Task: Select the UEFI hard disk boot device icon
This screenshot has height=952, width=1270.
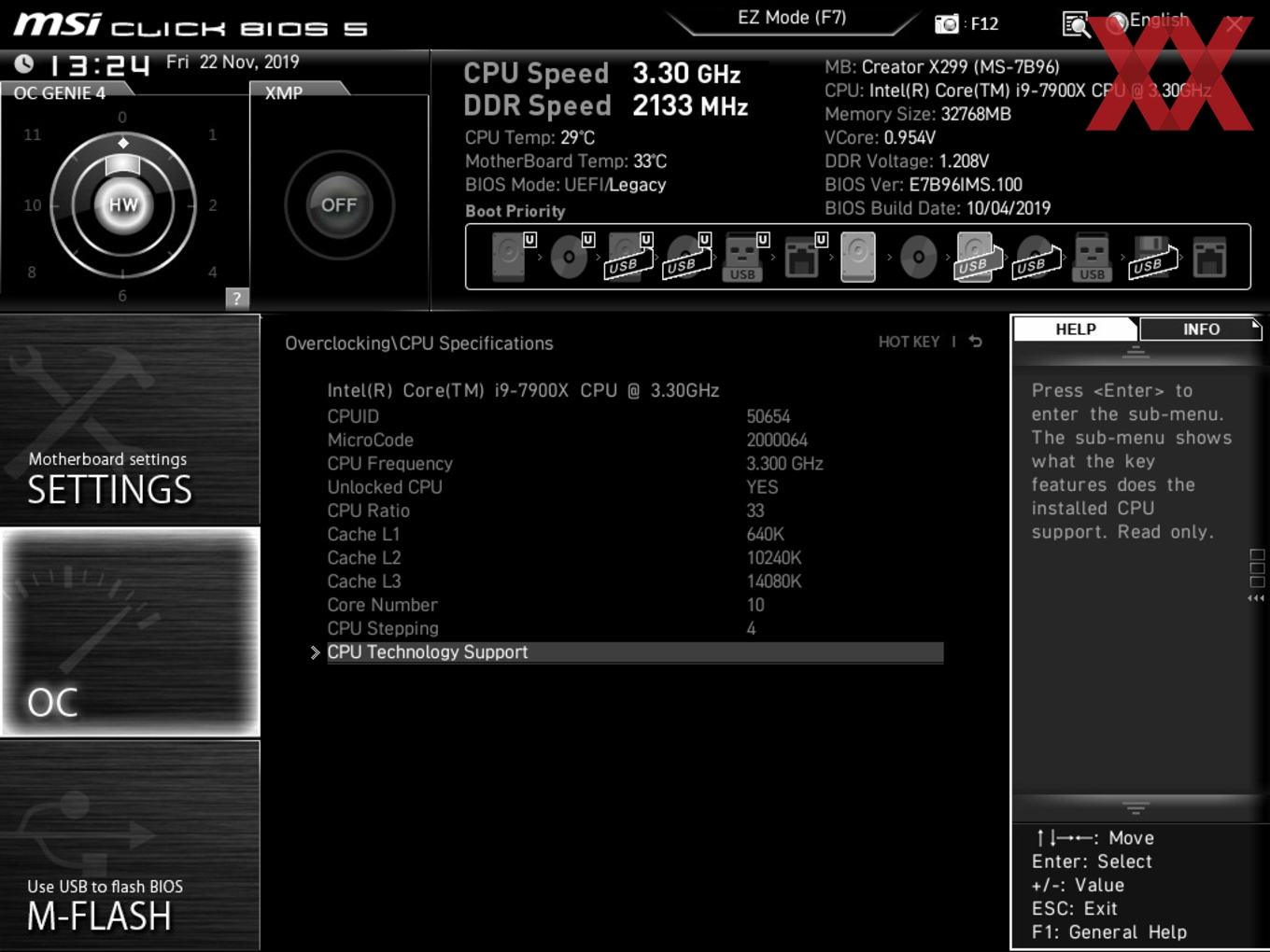Action: [513, 257]
